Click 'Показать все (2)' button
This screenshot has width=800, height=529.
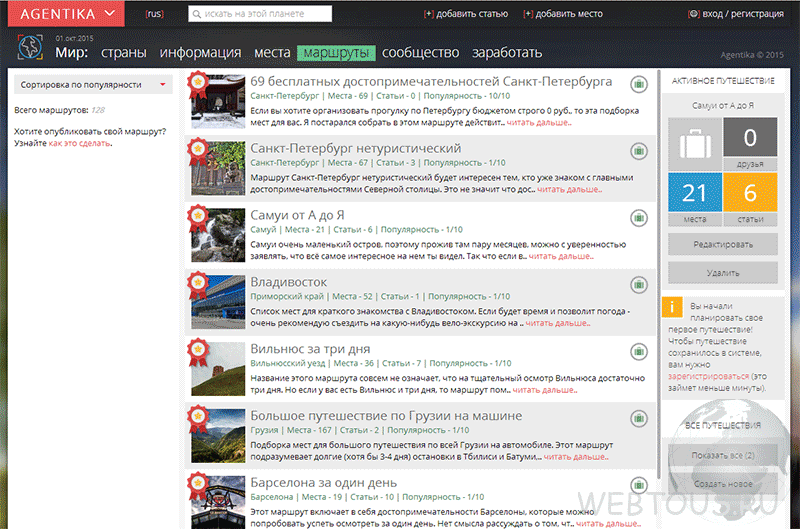click(x=723, y=455)
